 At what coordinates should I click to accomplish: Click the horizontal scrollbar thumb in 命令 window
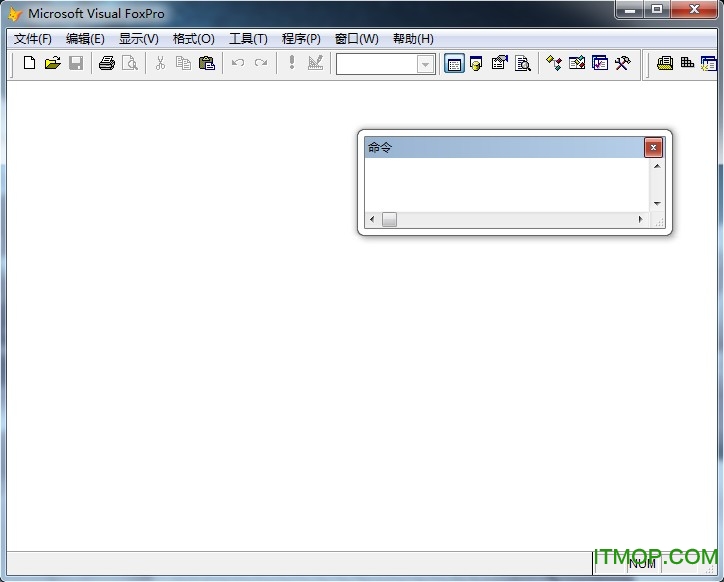389,219
